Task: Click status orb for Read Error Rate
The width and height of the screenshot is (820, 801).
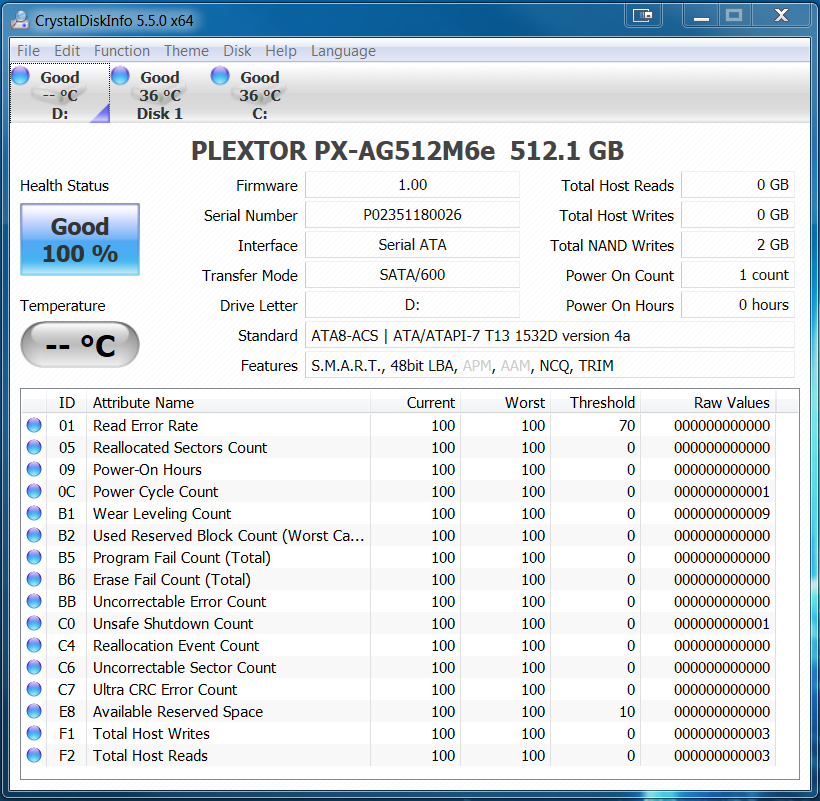Action: tap(34, 426)
